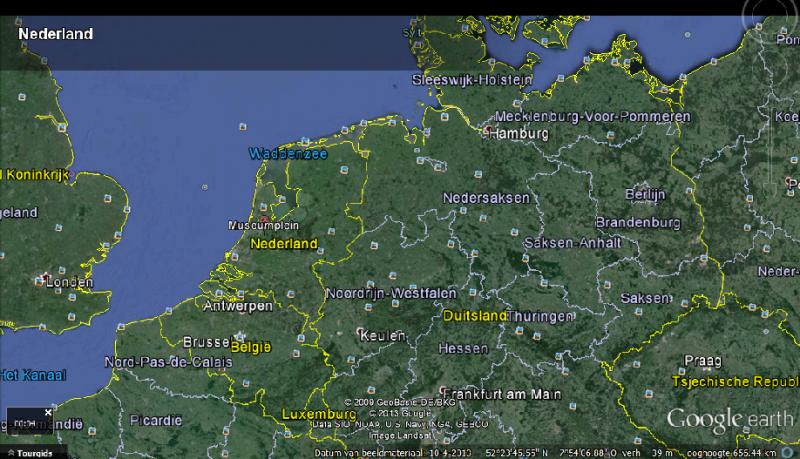Click the Museumplein placemark icon
800x459 pixels.
(x=263, y=217)
